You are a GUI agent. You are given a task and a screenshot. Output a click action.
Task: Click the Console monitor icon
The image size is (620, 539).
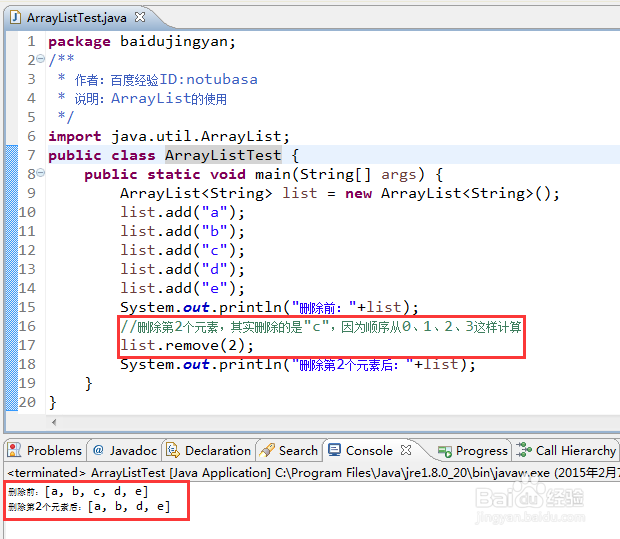[334, 450]
